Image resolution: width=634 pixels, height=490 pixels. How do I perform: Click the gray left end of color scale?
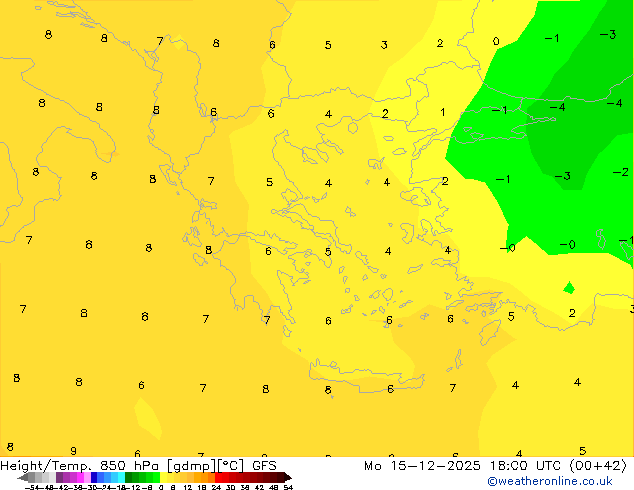coord(28,477)
